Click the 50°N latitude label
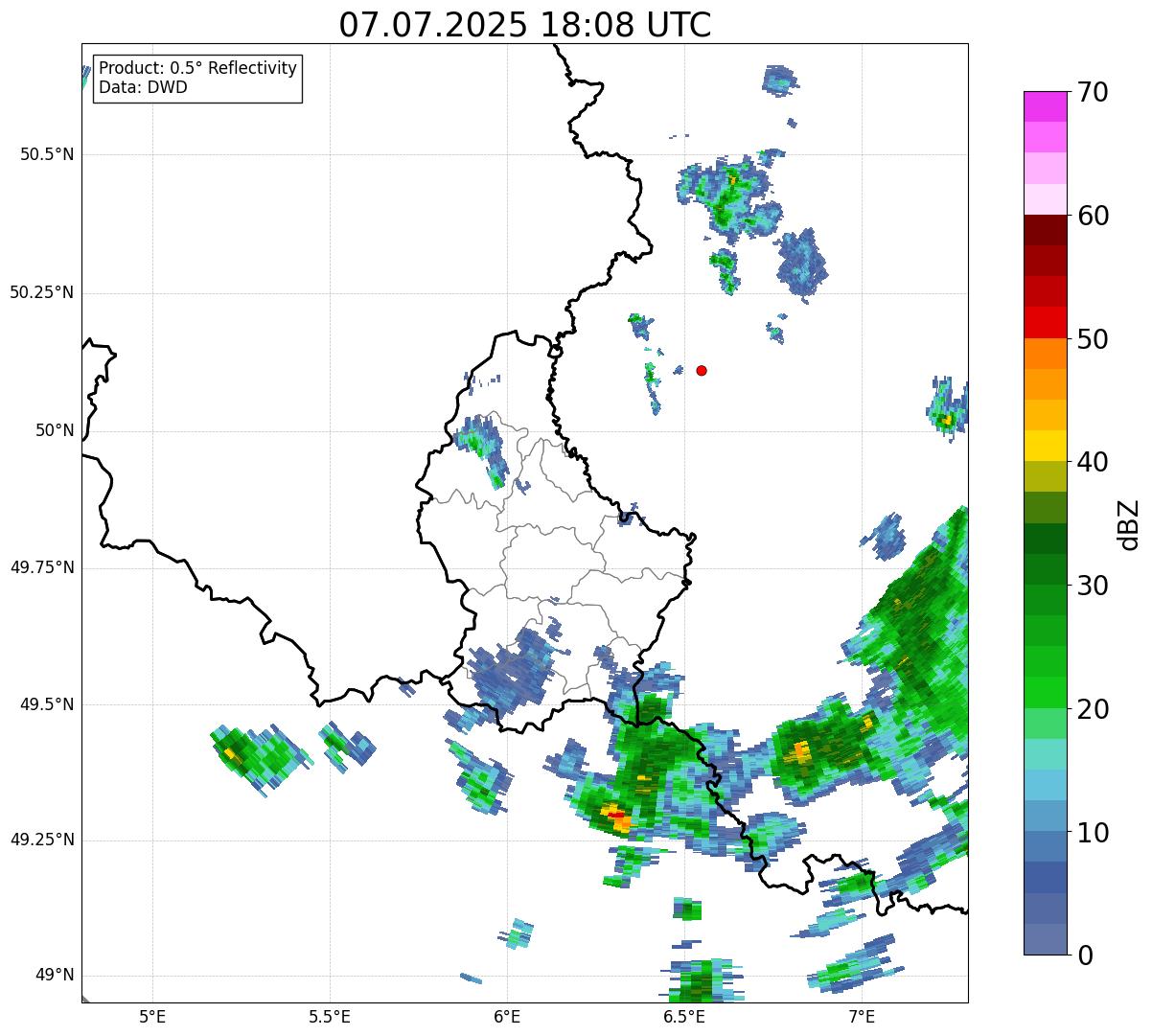The image size is (1152, 1036). (55, 430)
